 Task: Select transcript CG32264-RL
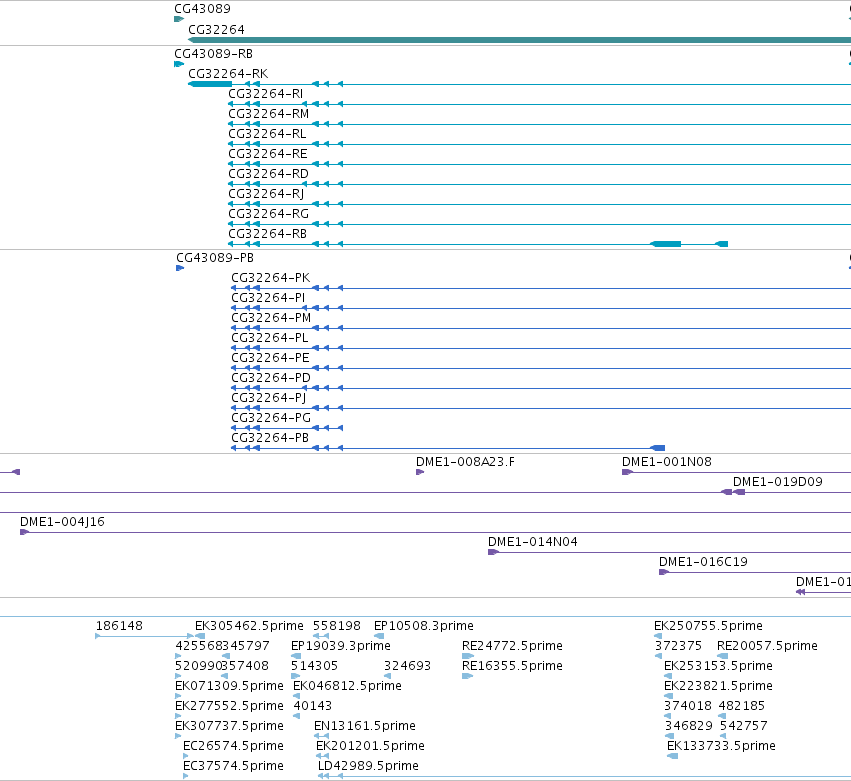267,134
